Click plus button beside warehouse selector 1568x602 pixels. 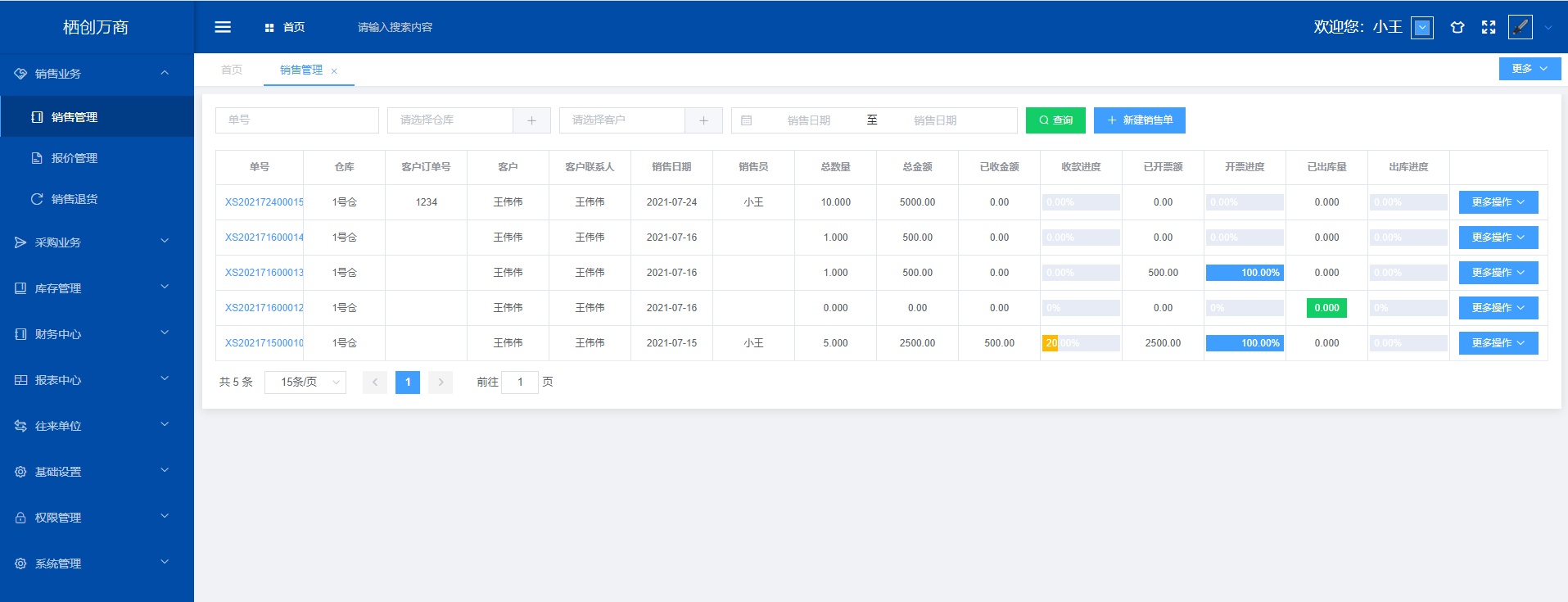(x=532, y=120)
